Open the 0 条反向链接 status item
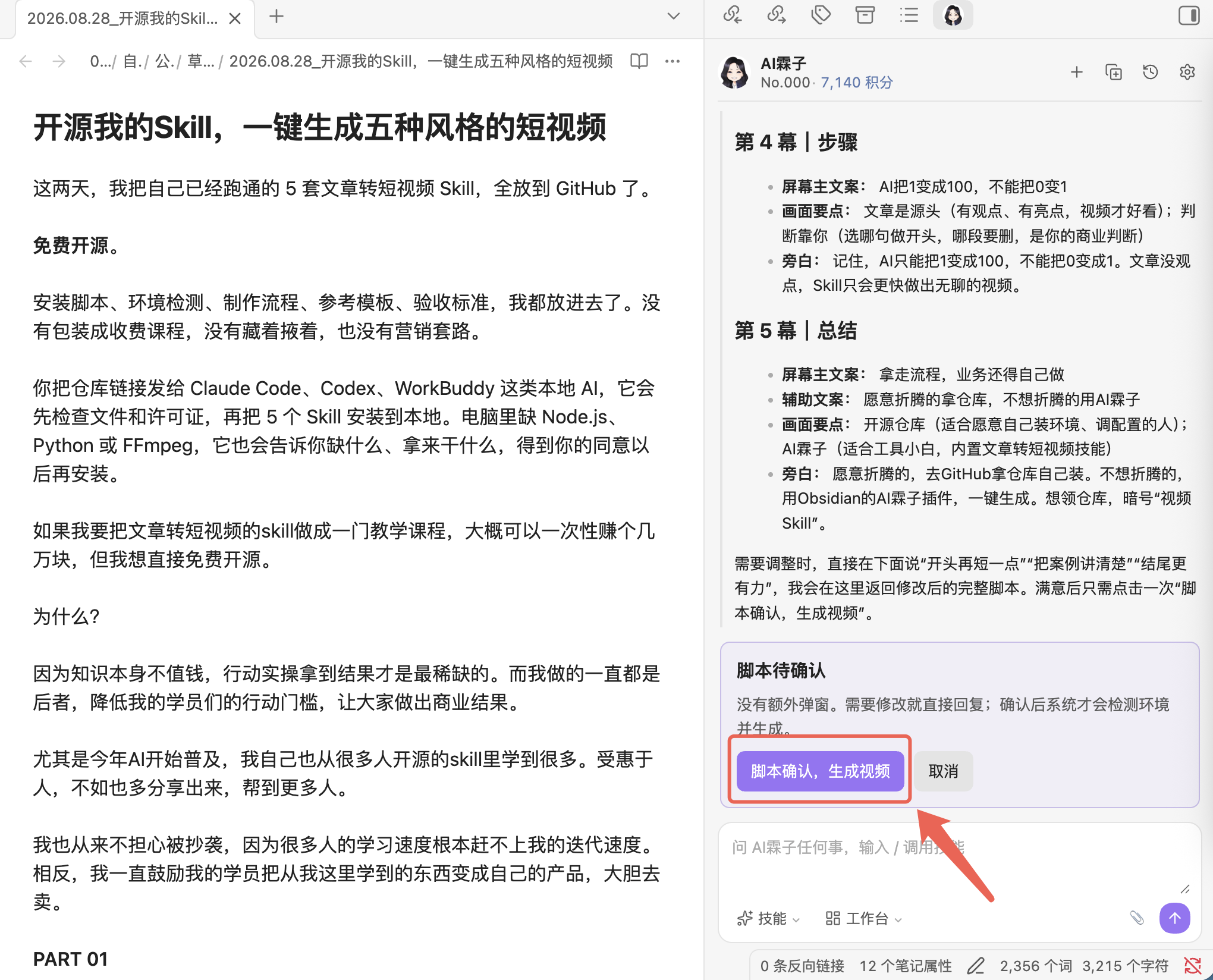The image size is (1213, 980). click(x=802, y=966)
